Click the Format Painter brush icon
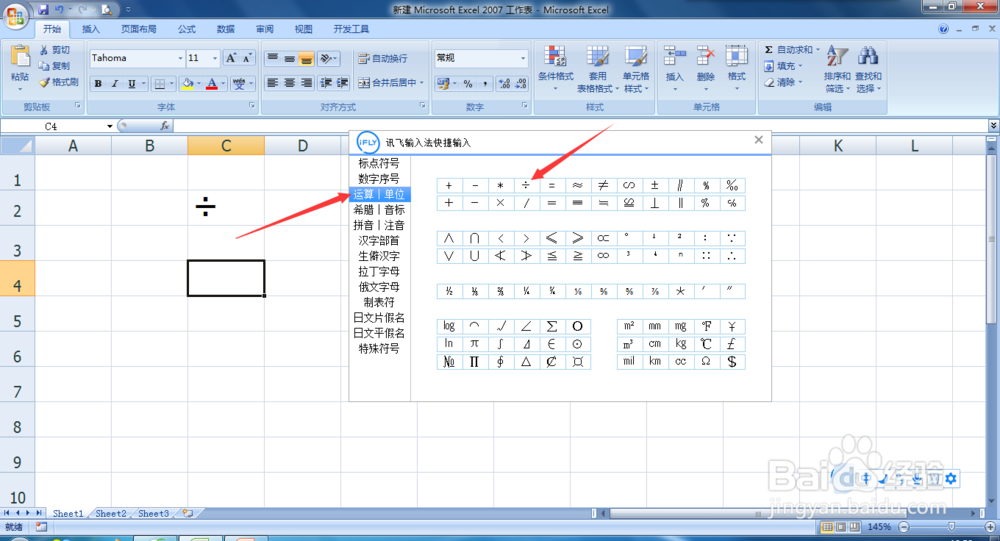The width and height of the screenshot is (1000, 541). point(44,82)
